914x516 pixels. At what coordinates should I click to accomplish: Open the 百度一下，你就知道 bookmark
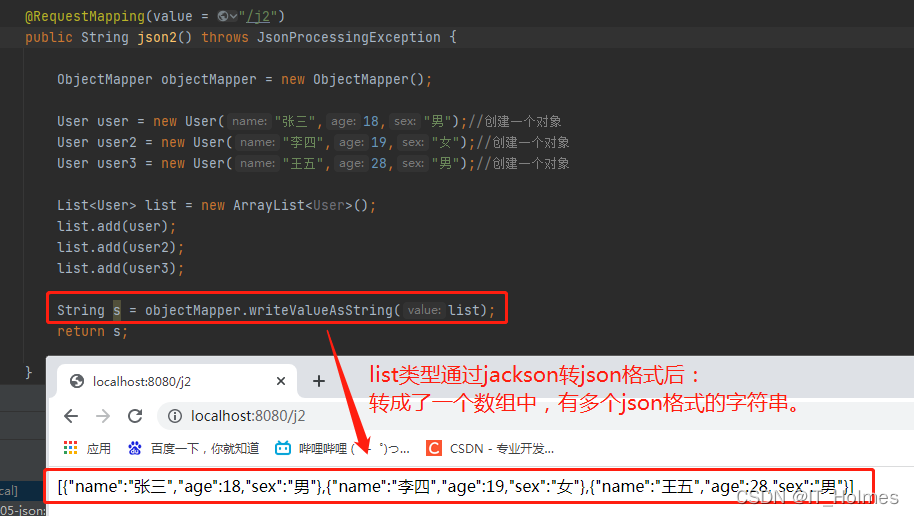tap(194, 448)
